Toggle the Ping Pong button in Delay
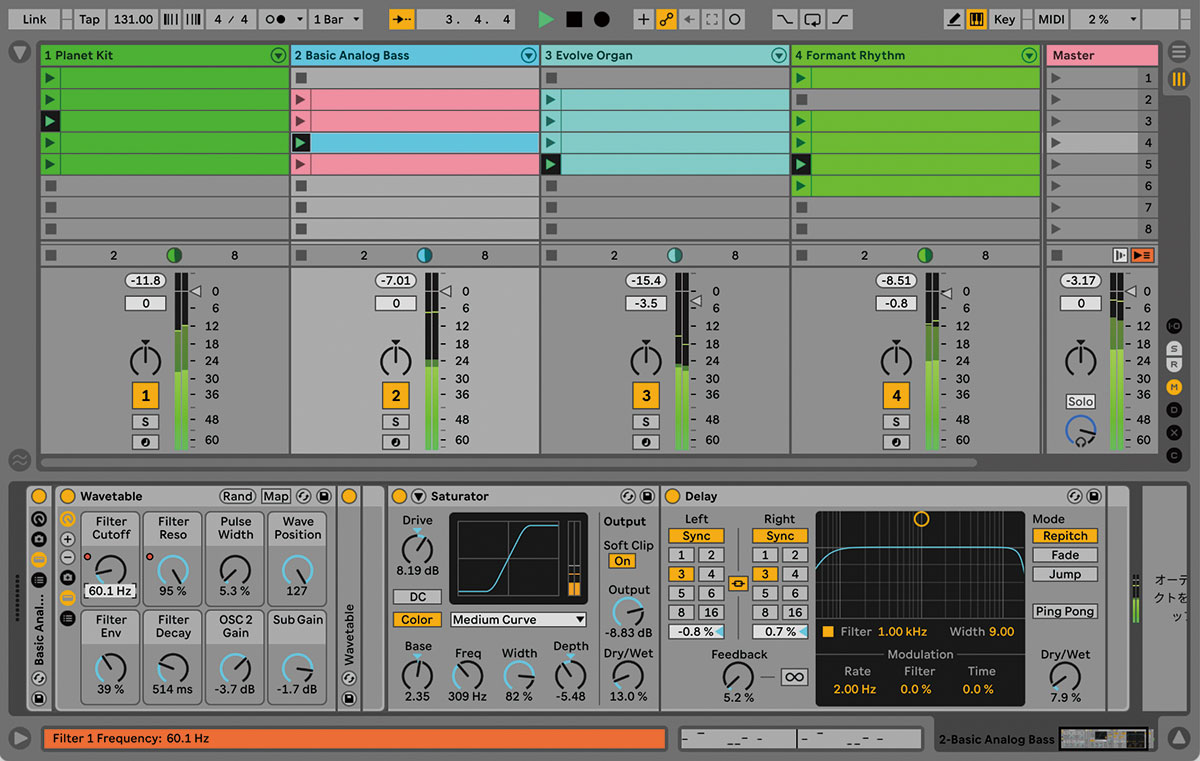1200x761 pixels. click(x=1065, y=611)
